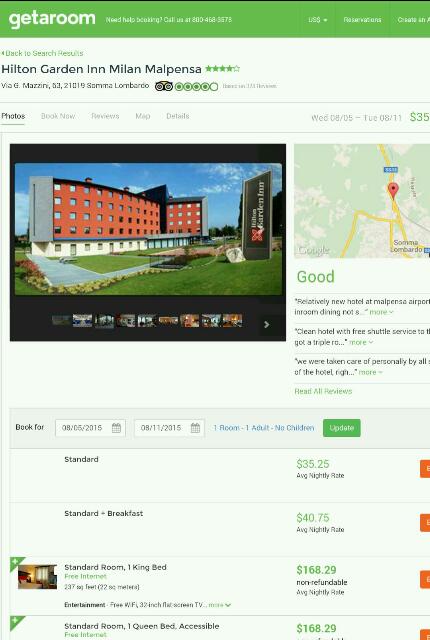Open the US$ currency dropdown

(x=318, y=20)
